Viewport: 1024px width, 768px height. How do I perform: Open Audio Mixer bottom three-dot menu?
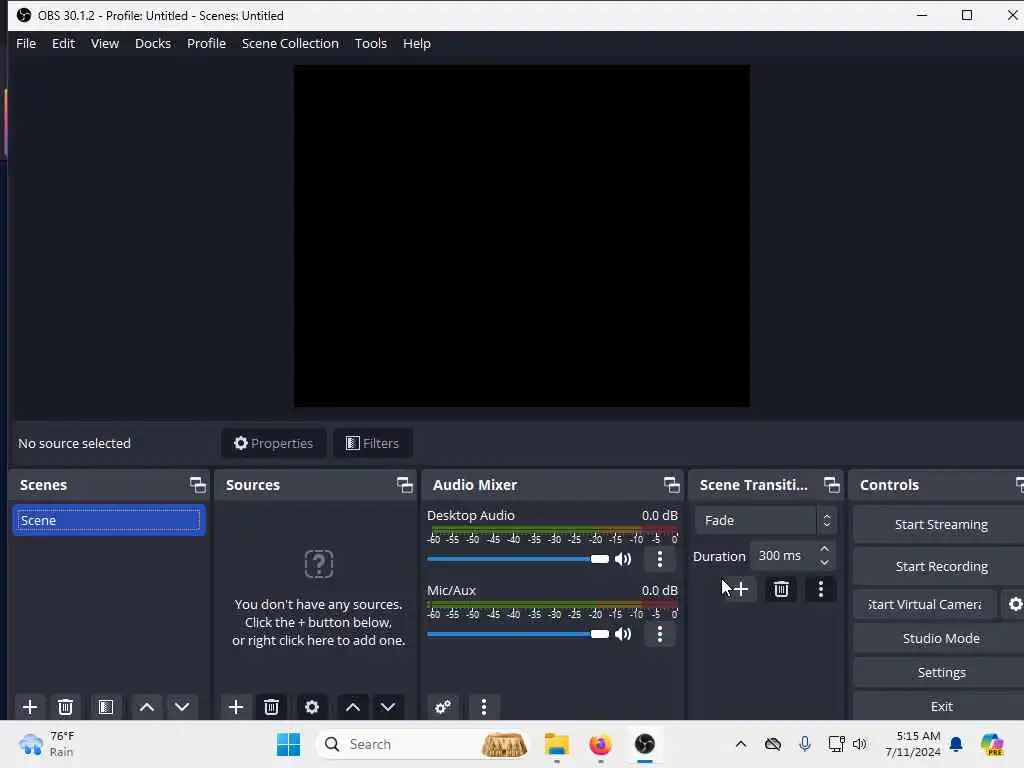click(x=484, y=707)
